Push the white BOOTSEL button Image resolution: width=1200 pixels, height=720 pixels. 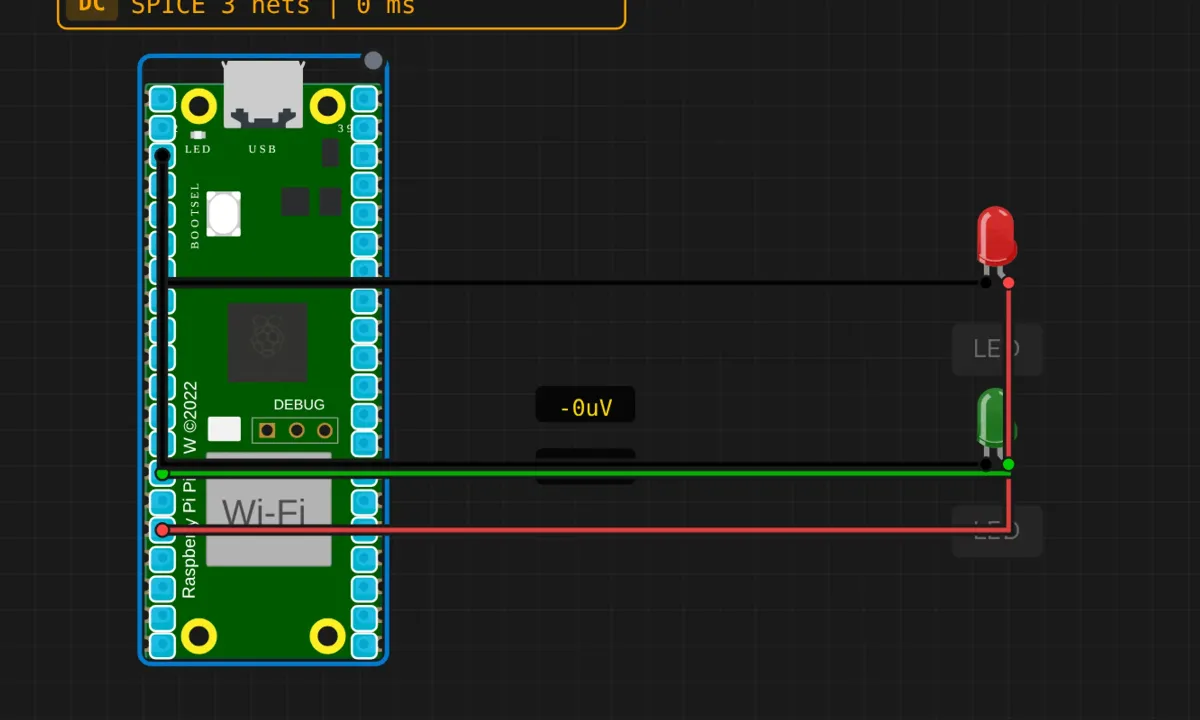(224, 213)
